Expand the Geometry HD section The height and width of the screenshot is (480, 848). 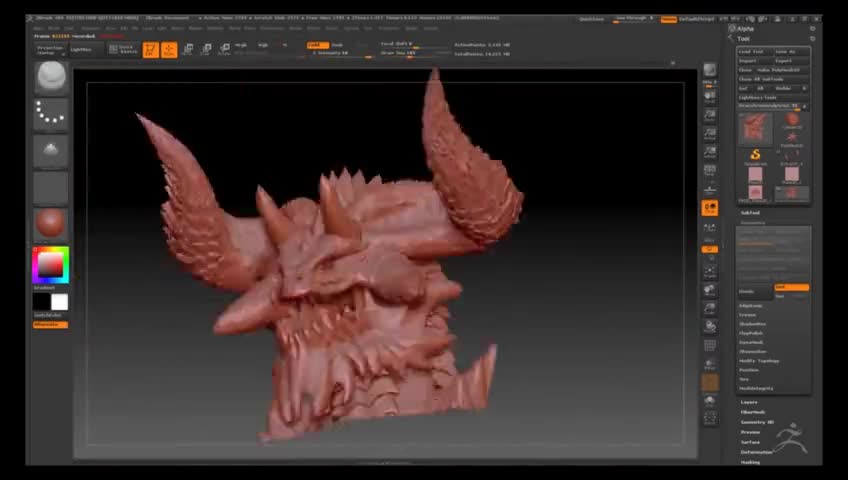coord(757,422)
